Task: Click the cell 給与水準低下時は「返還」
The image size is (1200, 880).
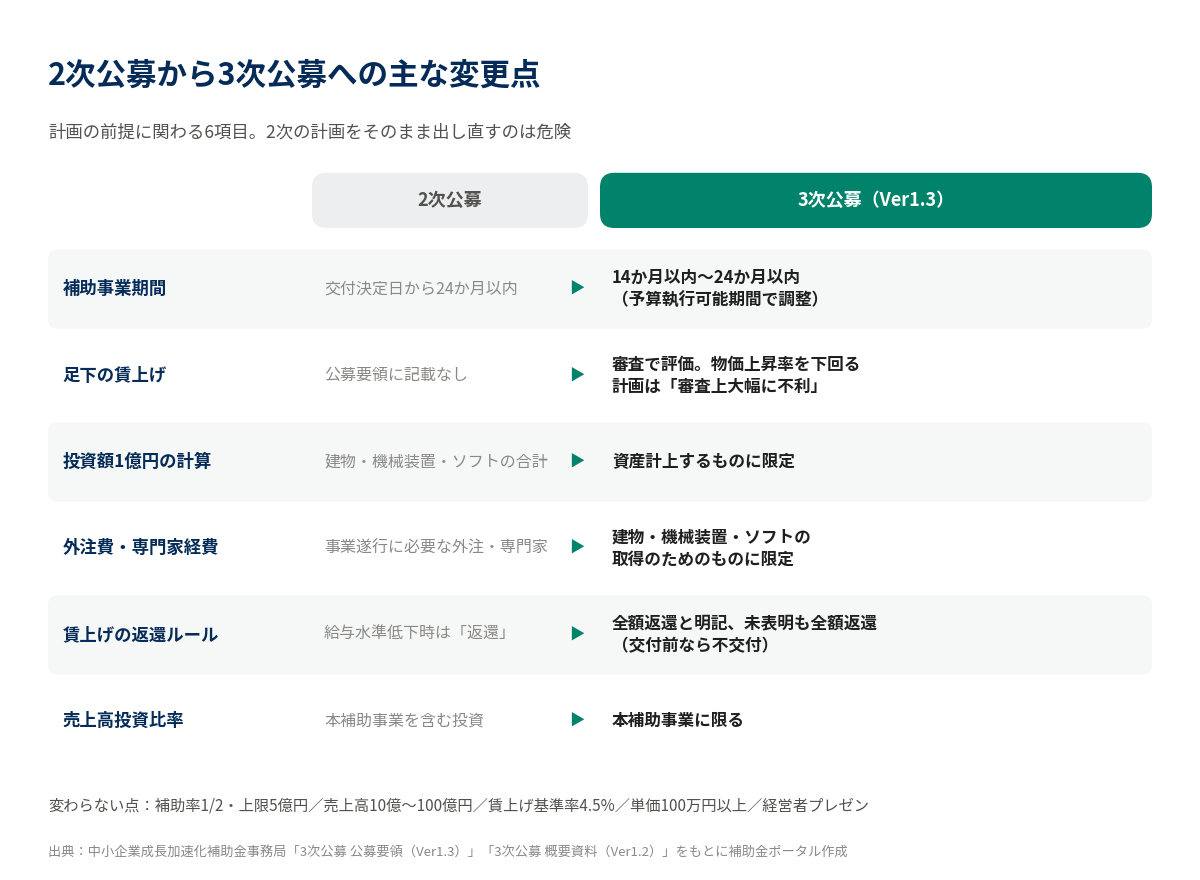Action: tap(416, 633)
